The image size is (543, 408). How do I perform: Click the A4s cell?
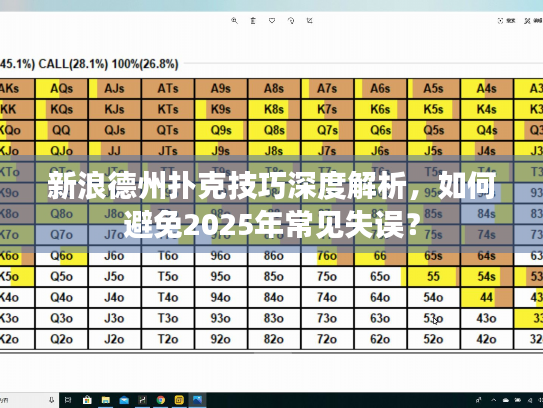tap(487, 88)
